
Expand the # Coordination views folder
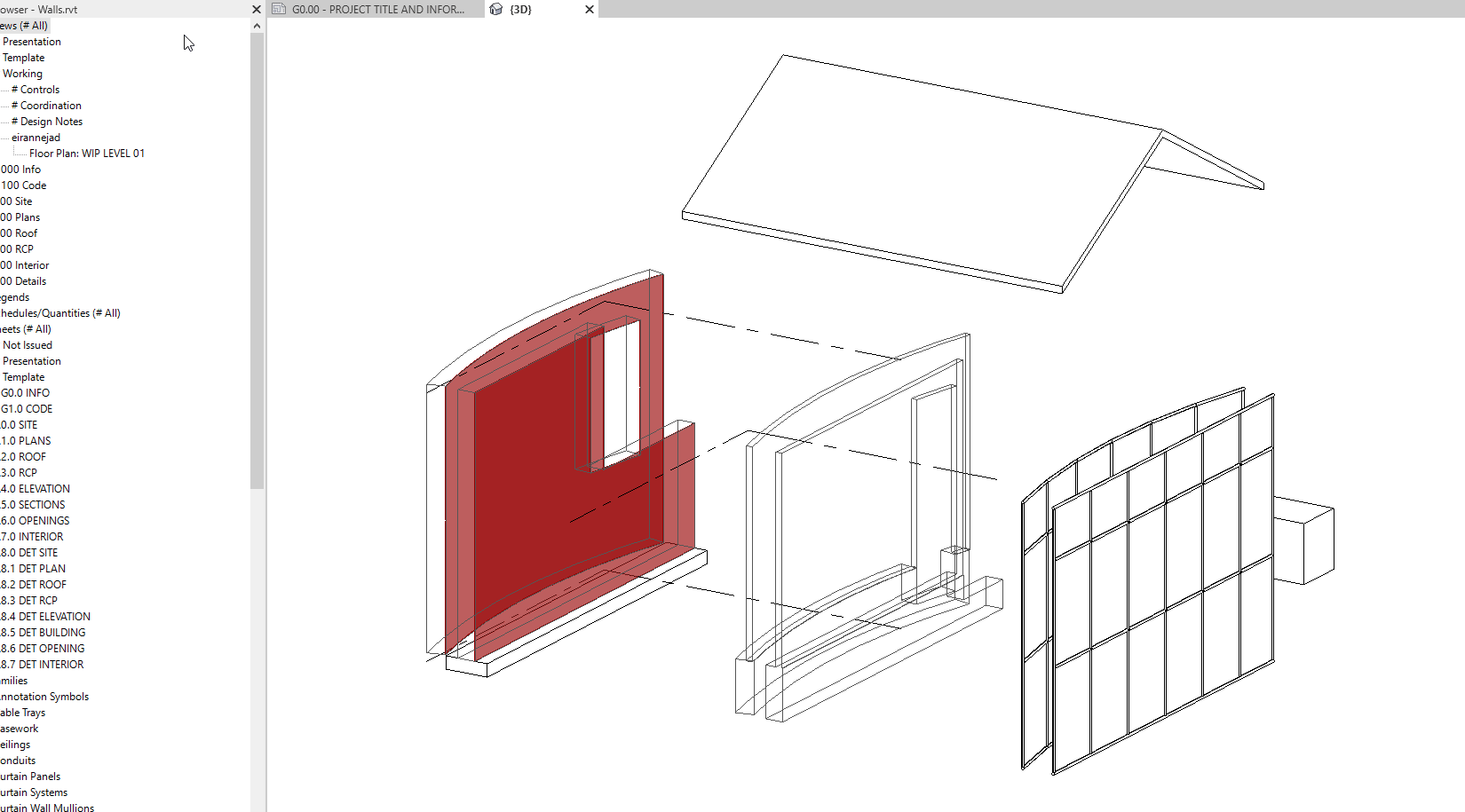coord(50,106)
